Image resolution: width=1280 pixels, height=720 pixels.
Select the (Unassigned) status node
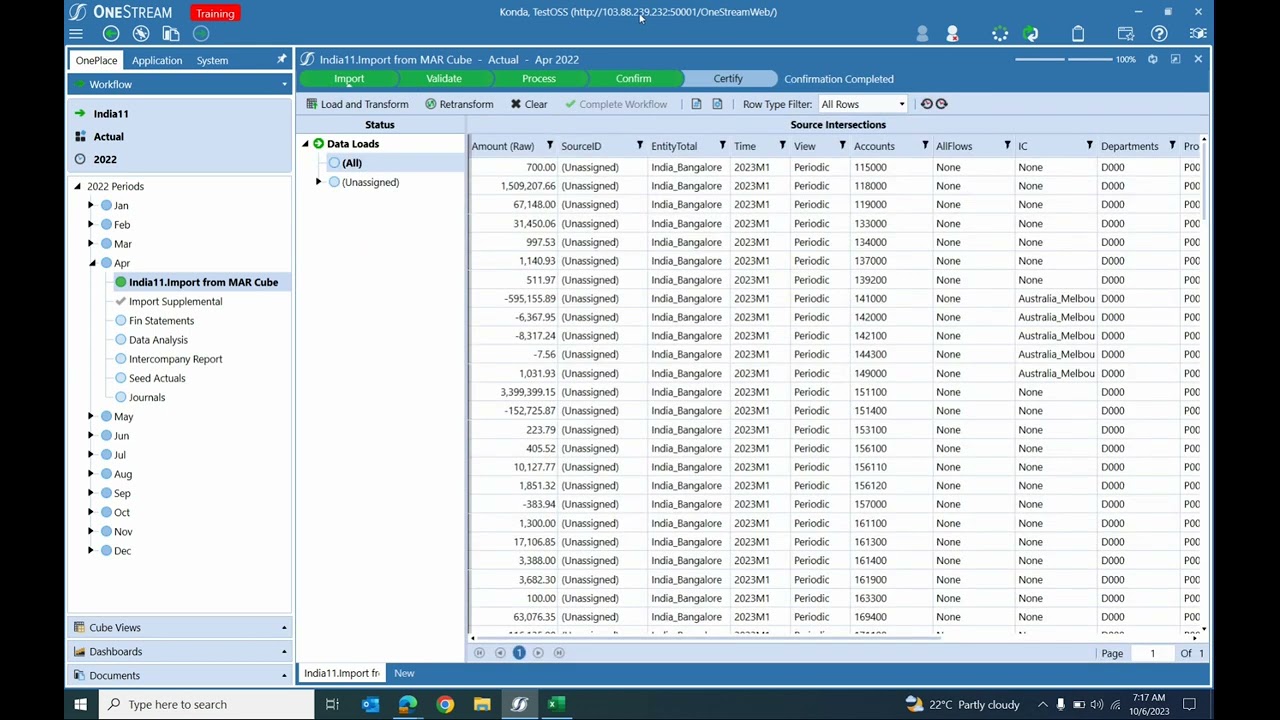370,182
